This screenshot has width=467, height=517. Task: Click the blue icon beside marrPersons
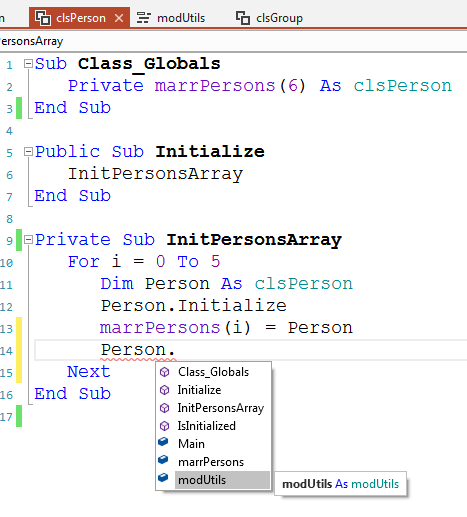coord(163,460)
